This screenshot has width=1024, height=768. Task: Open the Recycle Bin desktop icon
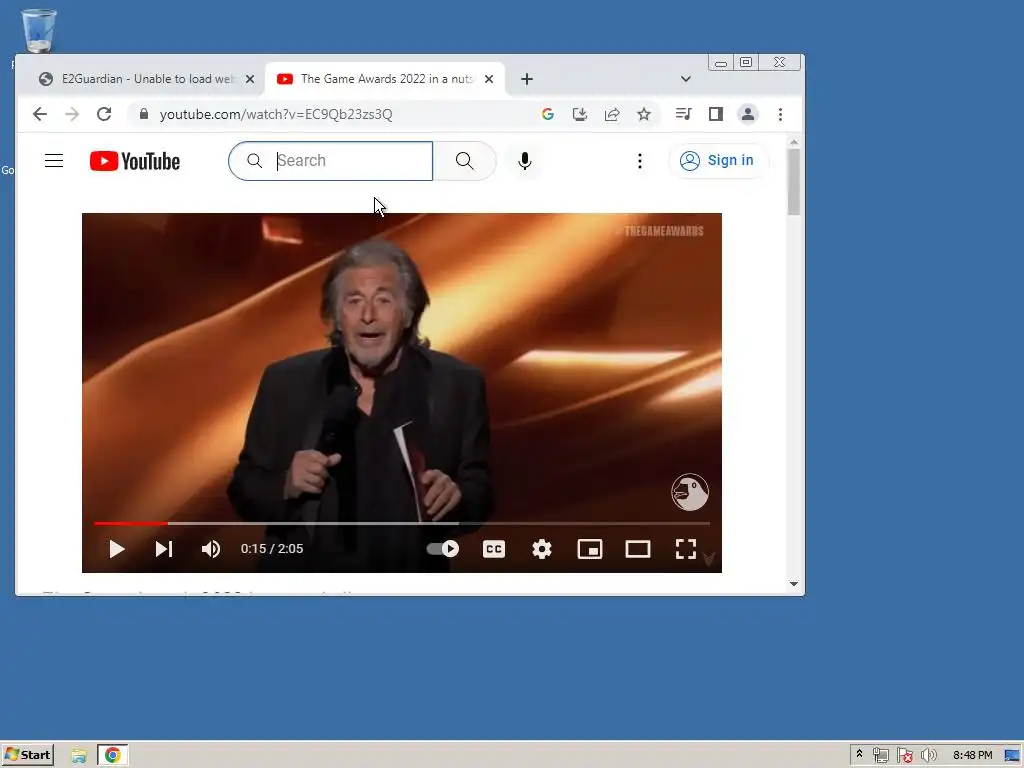point(39,30)
